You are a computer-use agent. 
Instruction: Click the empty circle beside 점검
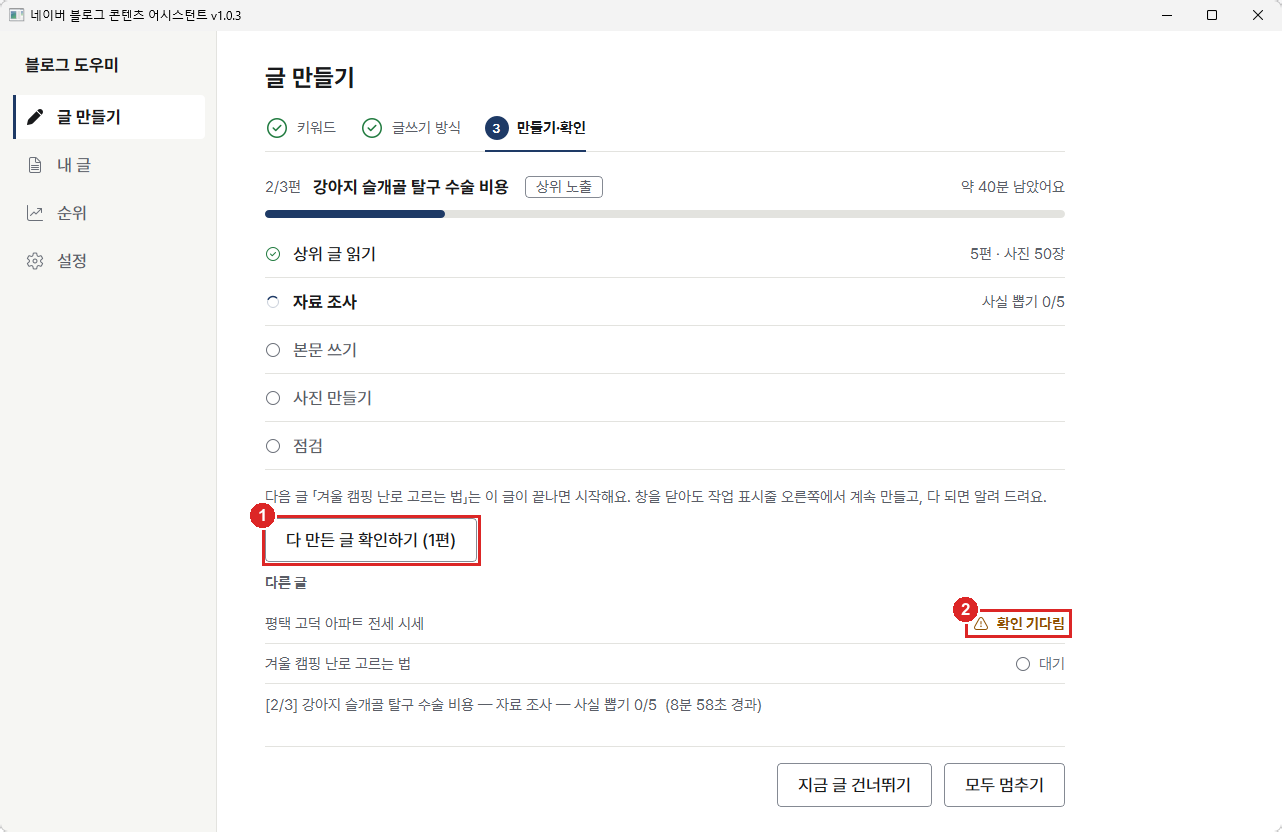pos(273,446)
